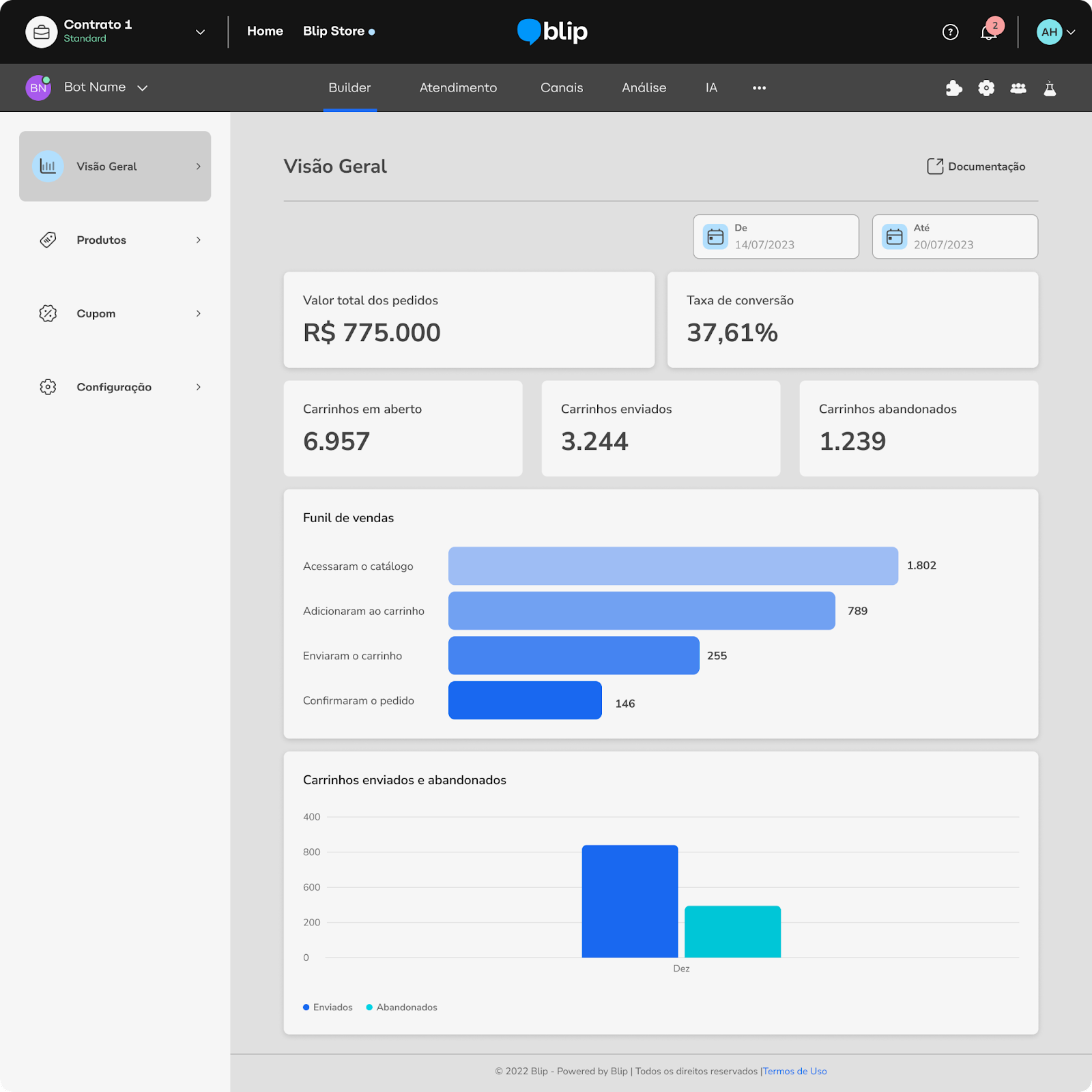The image size is (1092, 1092).
Task: Toggle Abandonados series in chart legend
Action: click(401, 1007)
